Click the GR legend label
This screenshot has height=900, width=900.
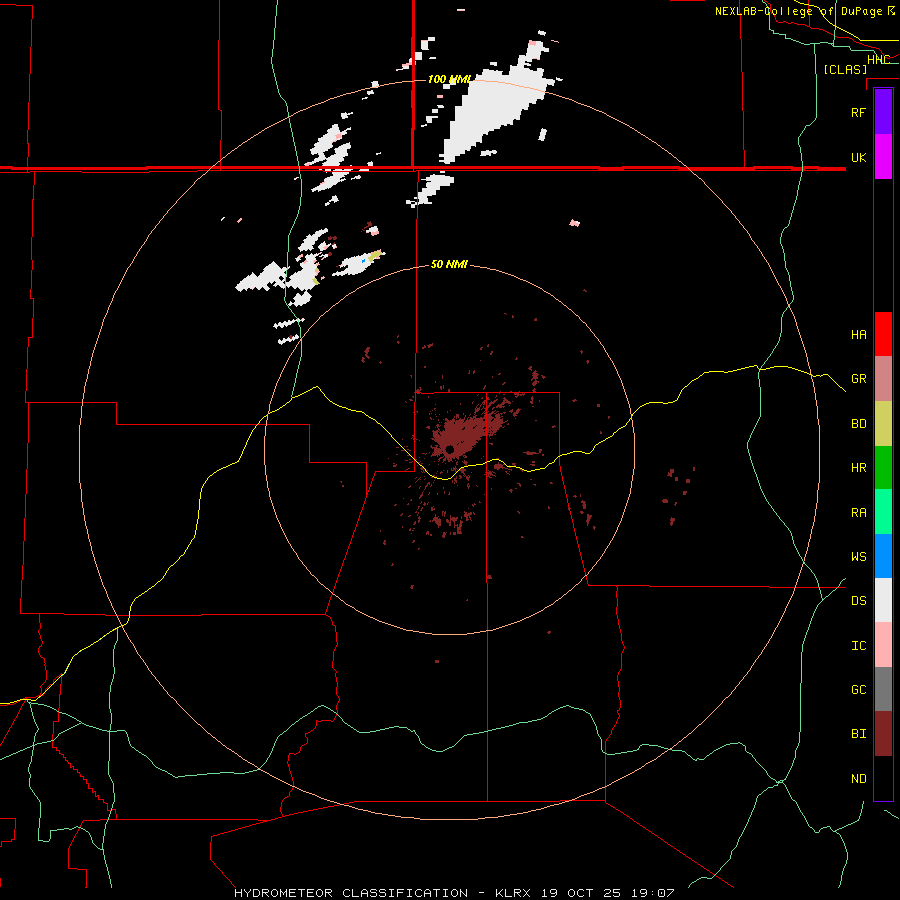point(858,379)
